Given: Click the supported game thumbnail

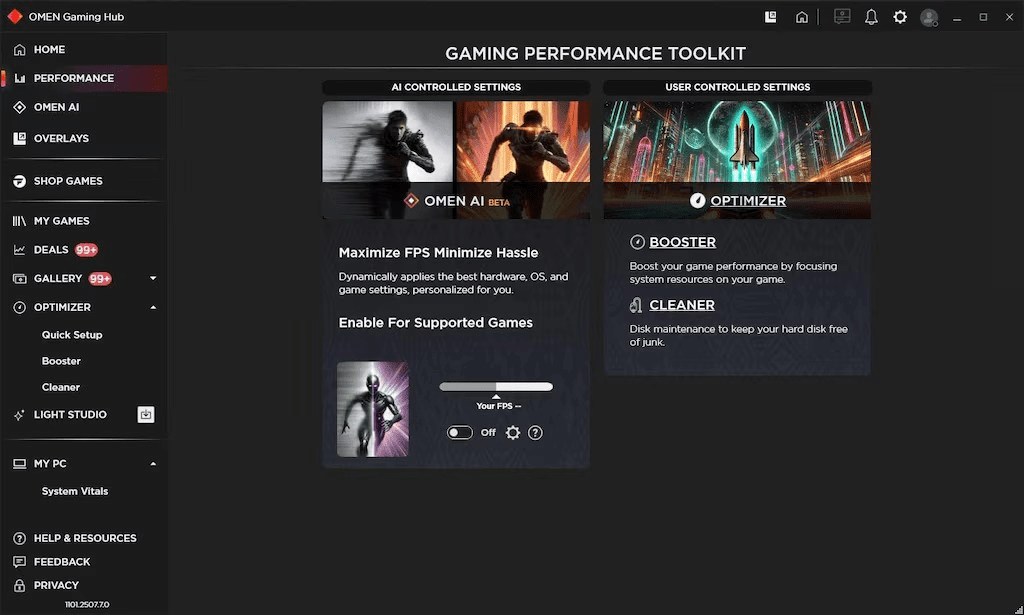Looking at the screenshot, I should tap(372, 408).
